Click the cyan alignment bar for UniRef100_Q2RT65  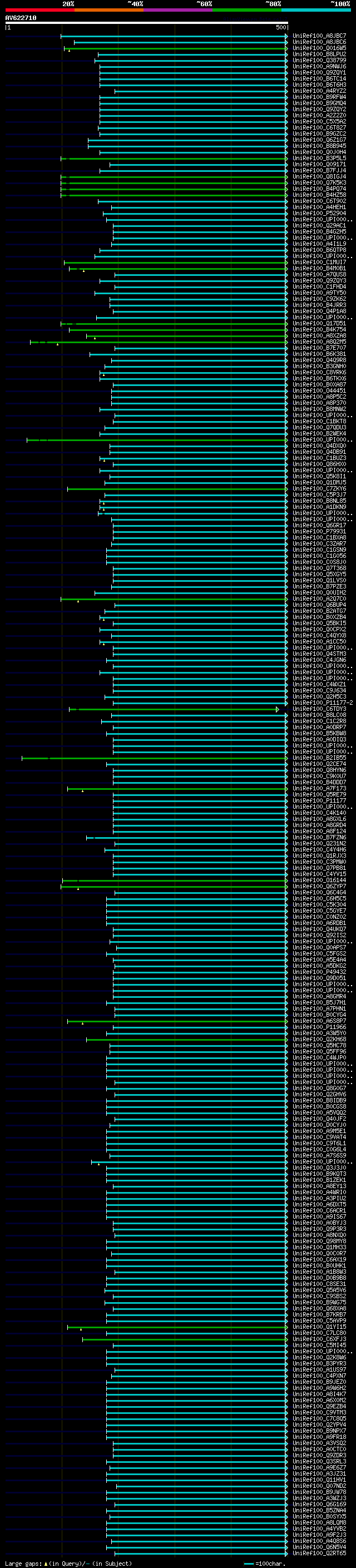[201, 1553]
